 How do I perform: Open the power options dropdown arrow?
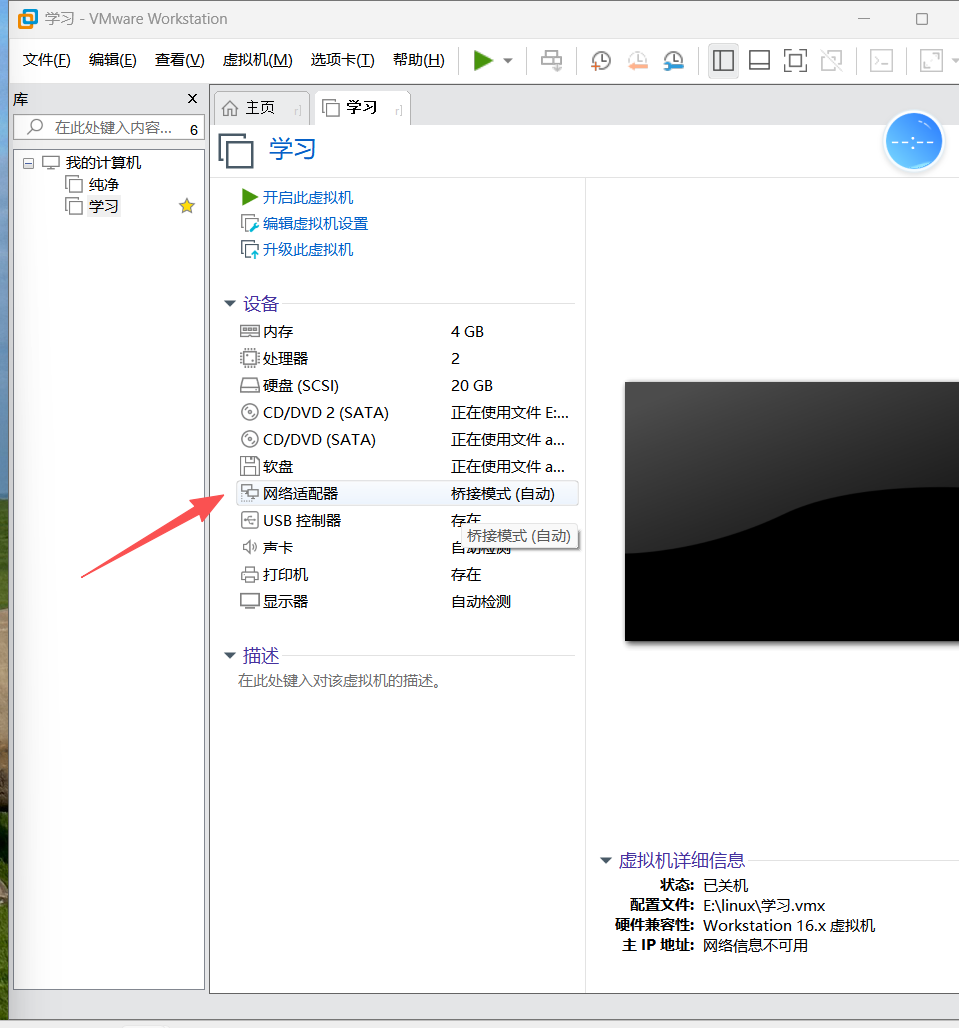pos(508,60)
